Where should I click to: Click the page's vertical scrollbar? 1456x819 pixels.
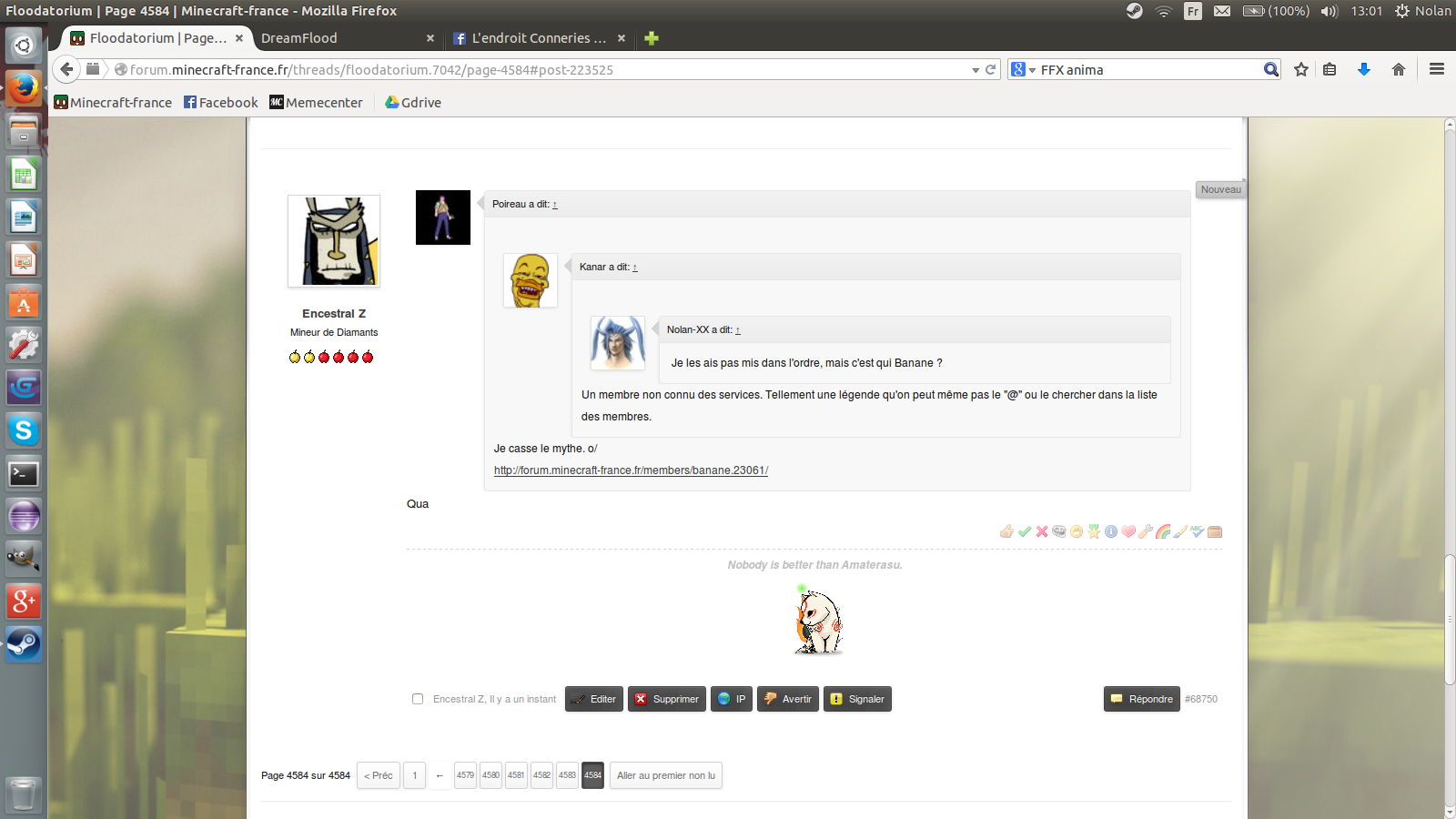pos(1450,619)
